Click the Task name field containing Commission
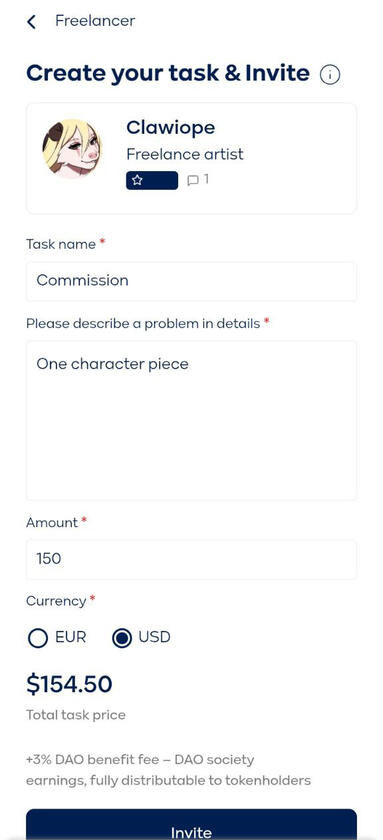This screenshot has height=840, width=383. pos(191,281)
